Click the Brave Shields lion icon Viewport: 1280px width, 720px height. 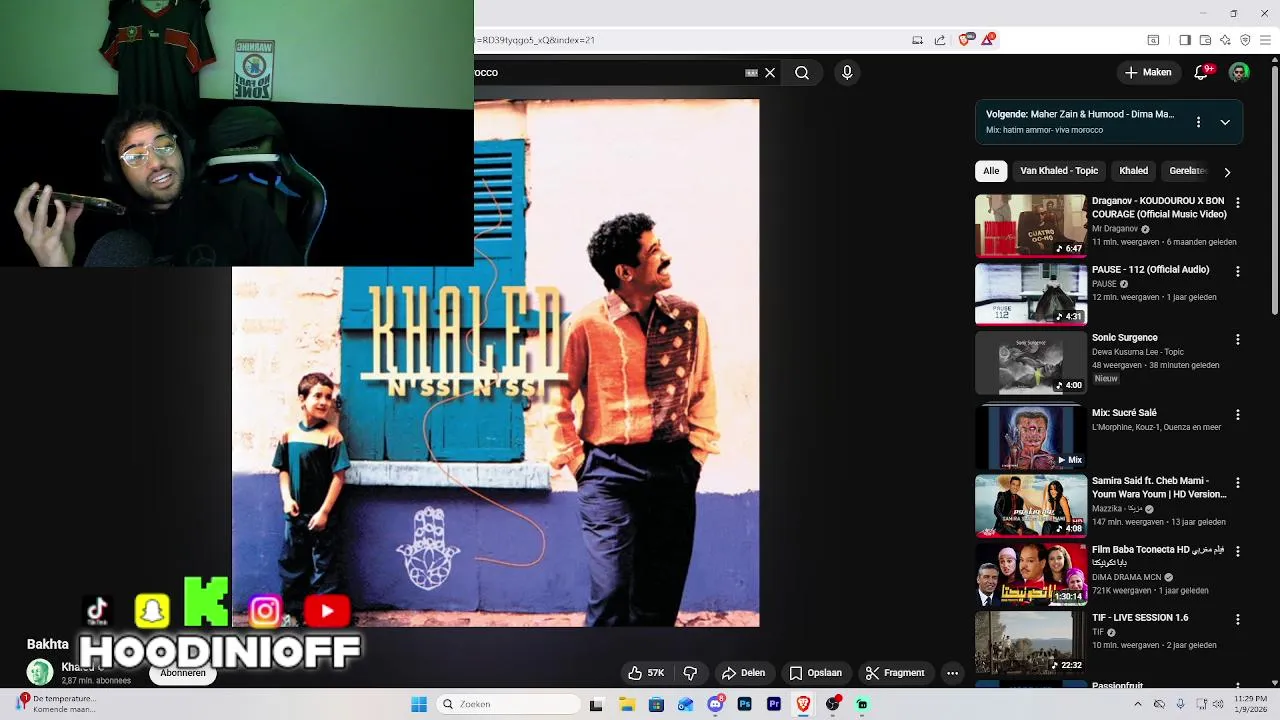tap(964, 40)
